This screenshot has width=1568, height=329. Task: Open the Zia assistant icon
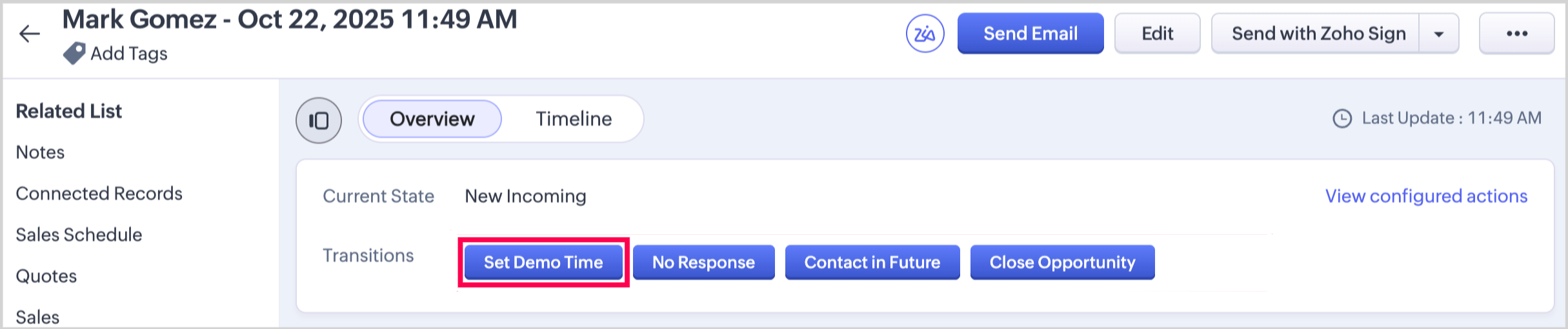click(925, 34)
